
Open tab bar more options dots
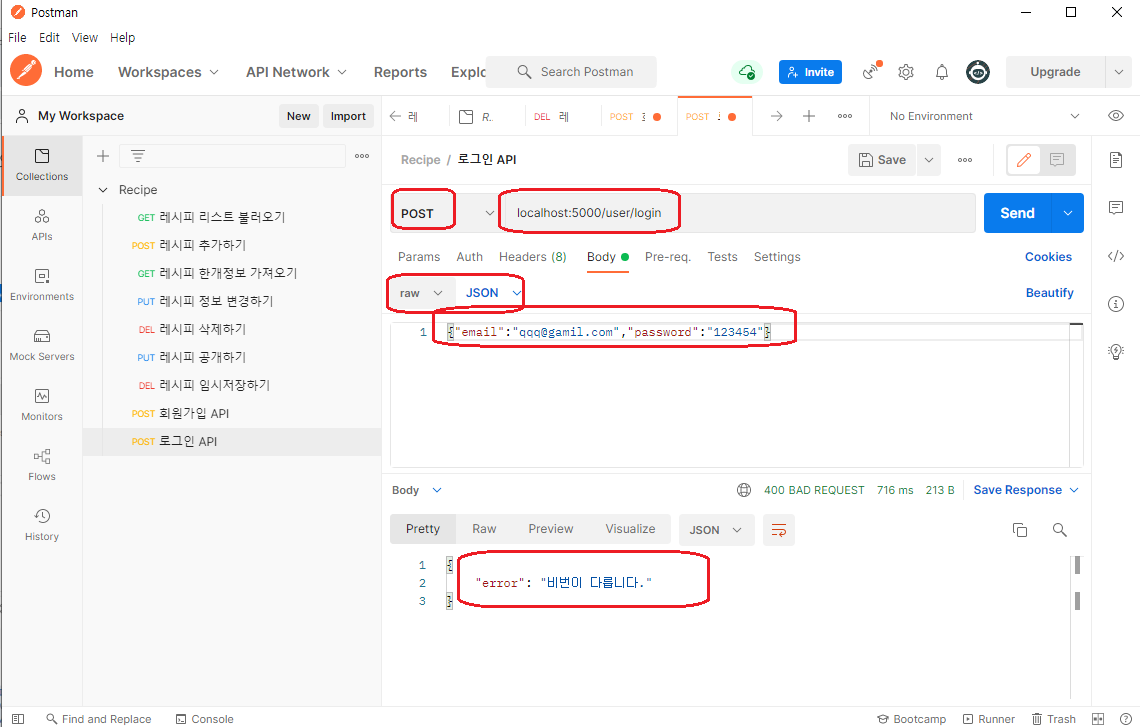click(845, 116)
